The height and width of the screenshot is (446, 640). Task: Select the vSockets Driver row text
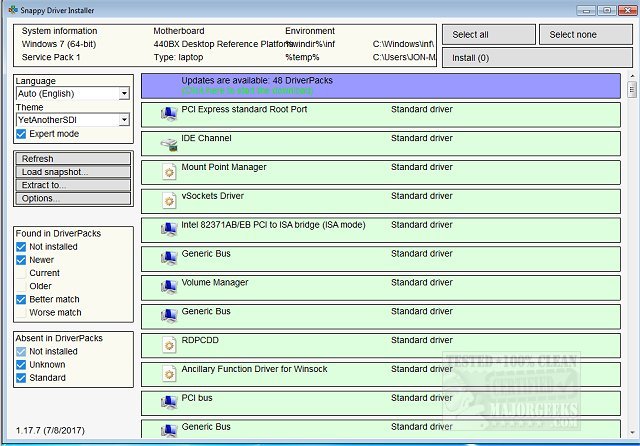(x=212, y=196)
